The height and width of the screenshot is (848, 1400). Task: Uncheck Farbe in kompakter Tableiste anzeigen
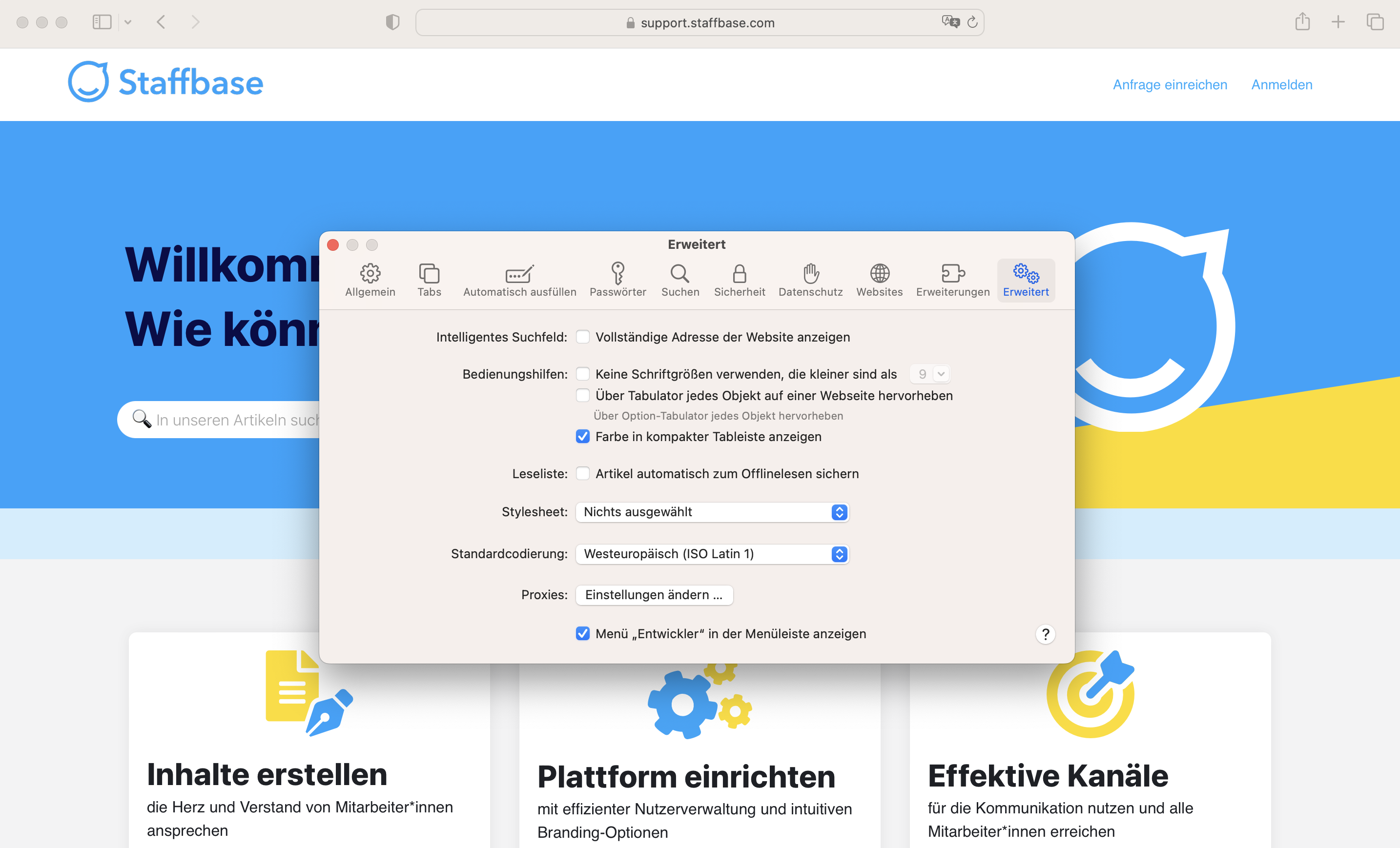(x=582, y=436)
